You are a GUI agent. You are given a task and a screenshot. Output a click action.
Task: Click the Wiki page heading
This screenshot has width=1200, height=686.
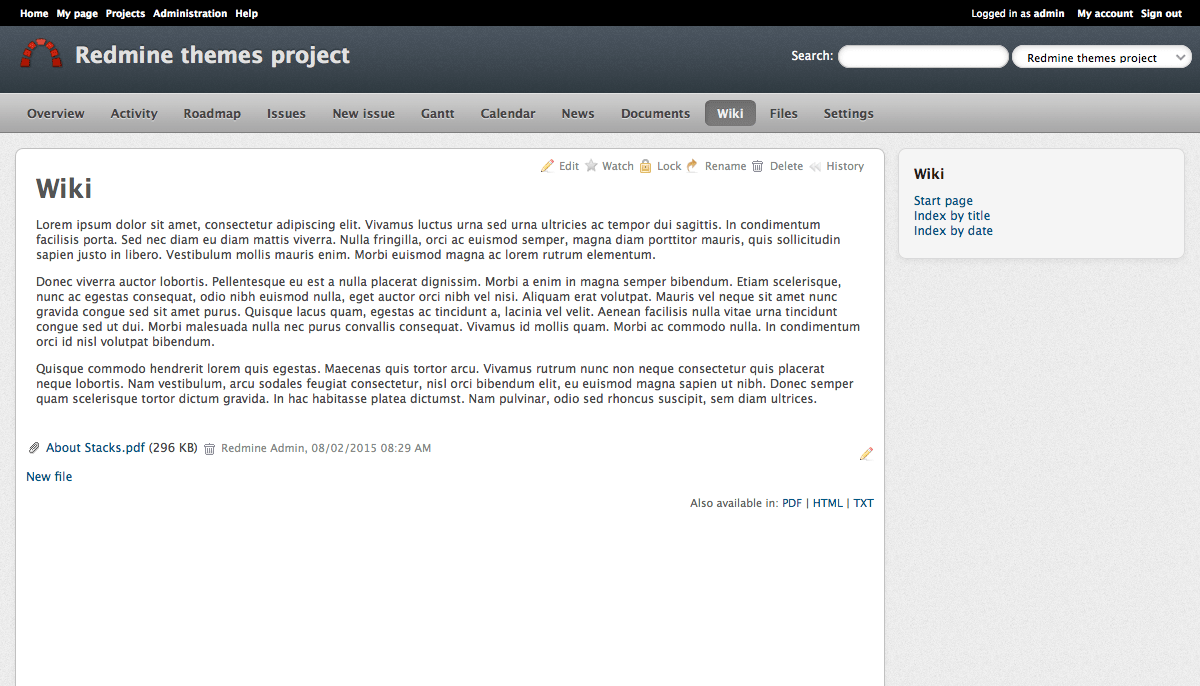point(64,188)
